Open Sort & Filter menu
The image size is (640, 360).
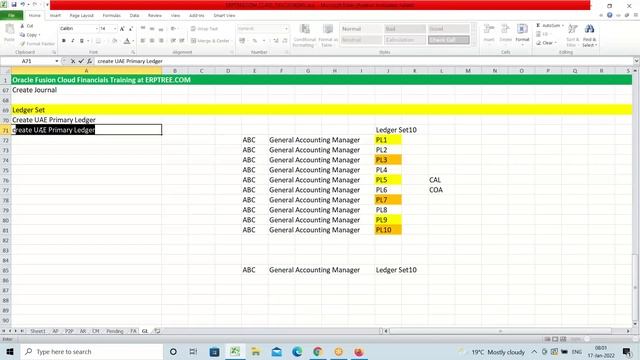573,35
